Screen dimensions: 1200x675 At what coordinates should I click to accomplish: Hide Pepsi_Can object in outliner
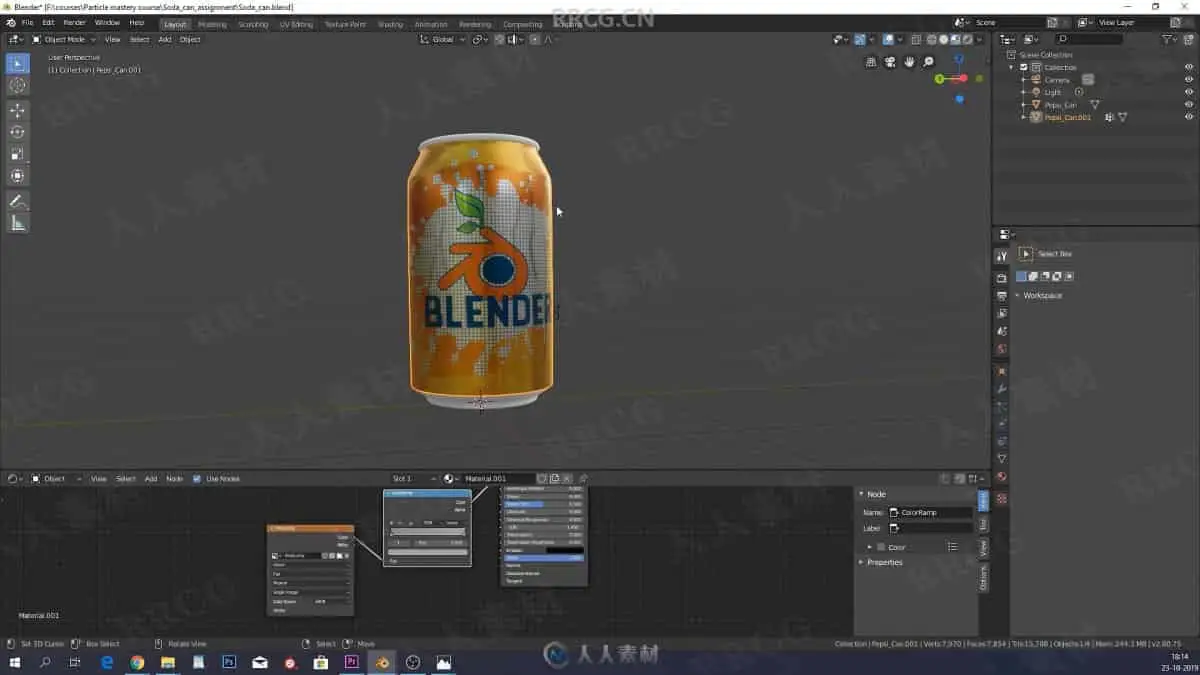(x=1189, y=104)
